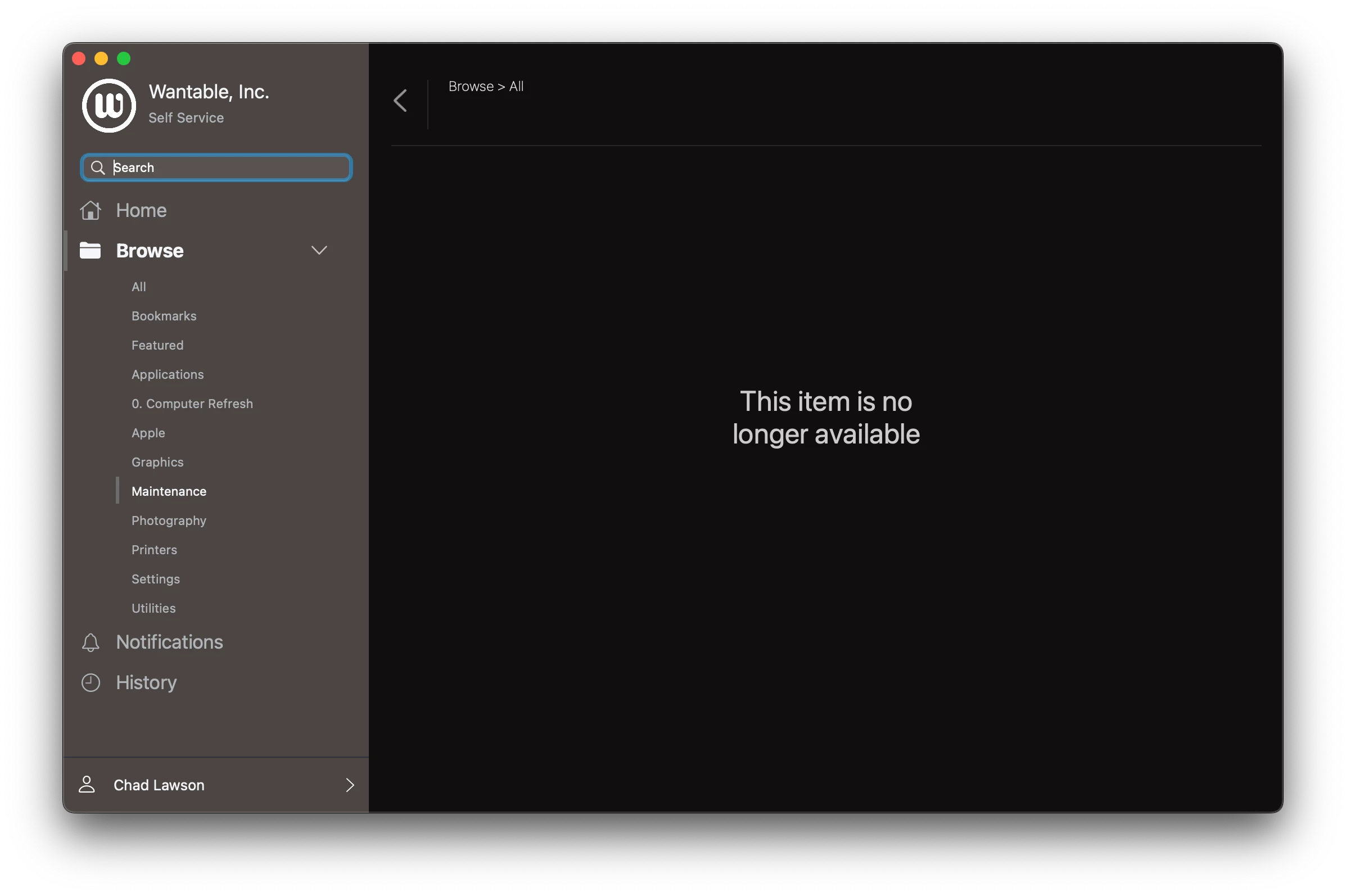The height and width of the screenshot is (896, 1346).
Task: Open the Maintenance category
Action: 169,491
